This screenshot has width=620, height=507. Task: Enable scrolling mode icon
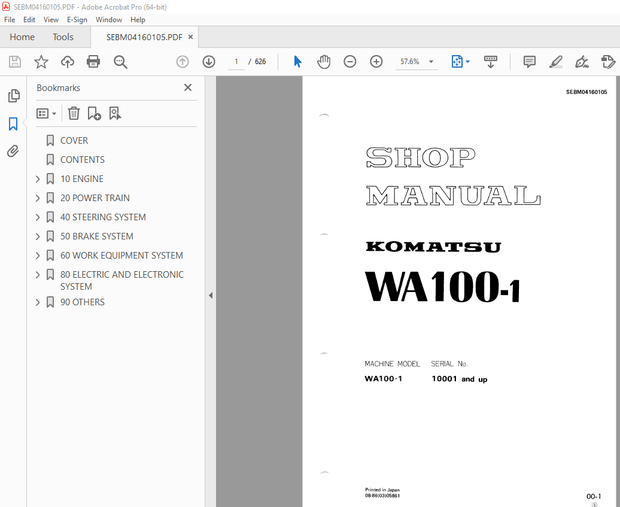490,62
